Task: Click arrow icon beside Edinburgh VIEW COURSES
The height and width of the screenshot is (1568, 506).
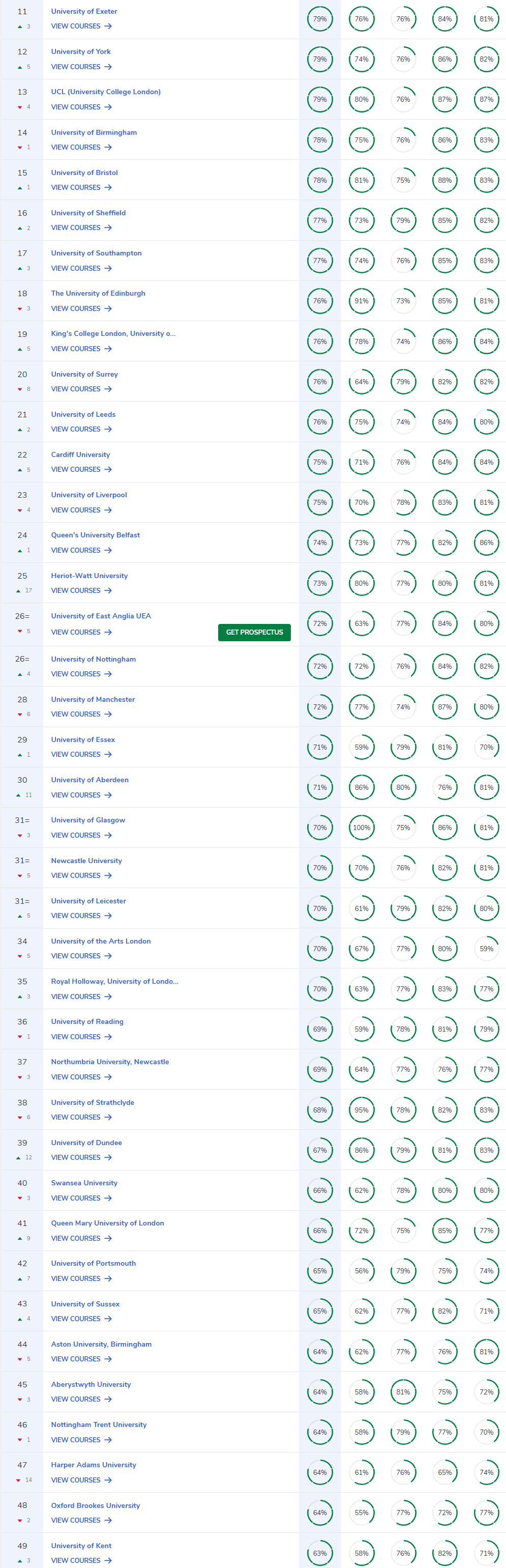Action: (x=108, y=308)
